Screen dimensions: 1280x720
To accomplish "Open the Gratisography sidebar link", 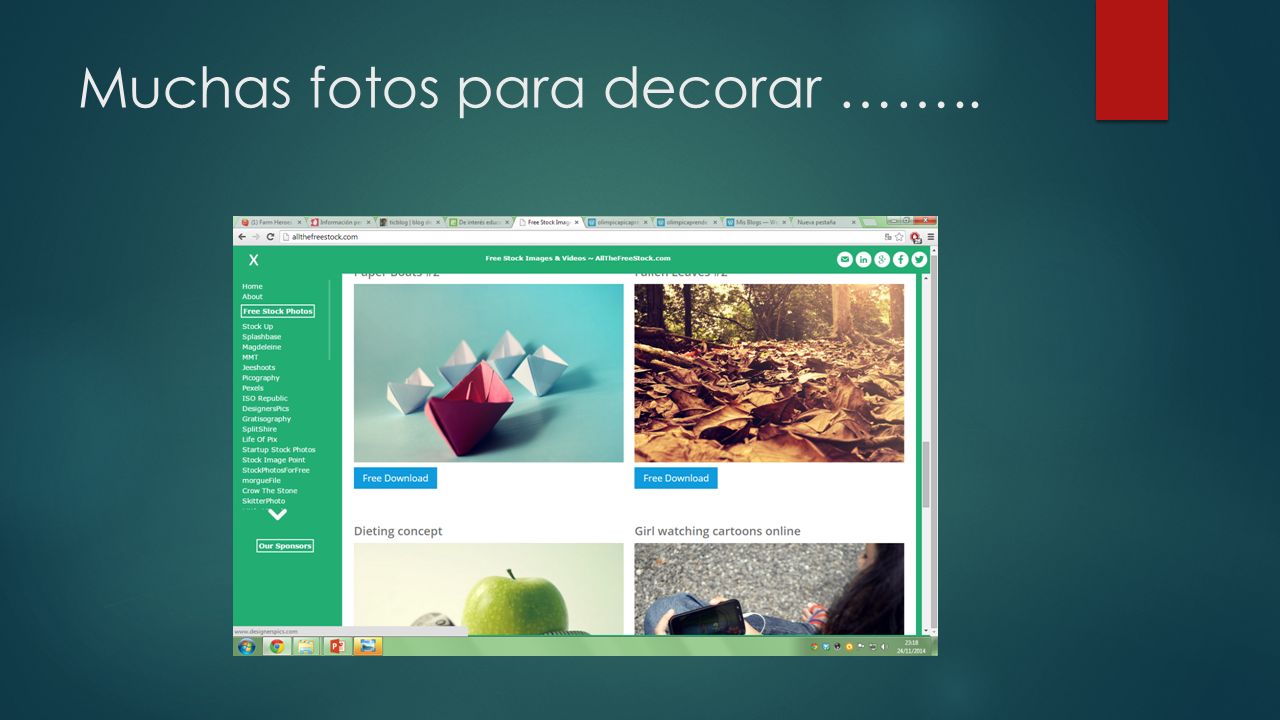I will click(x=267, y=419).
